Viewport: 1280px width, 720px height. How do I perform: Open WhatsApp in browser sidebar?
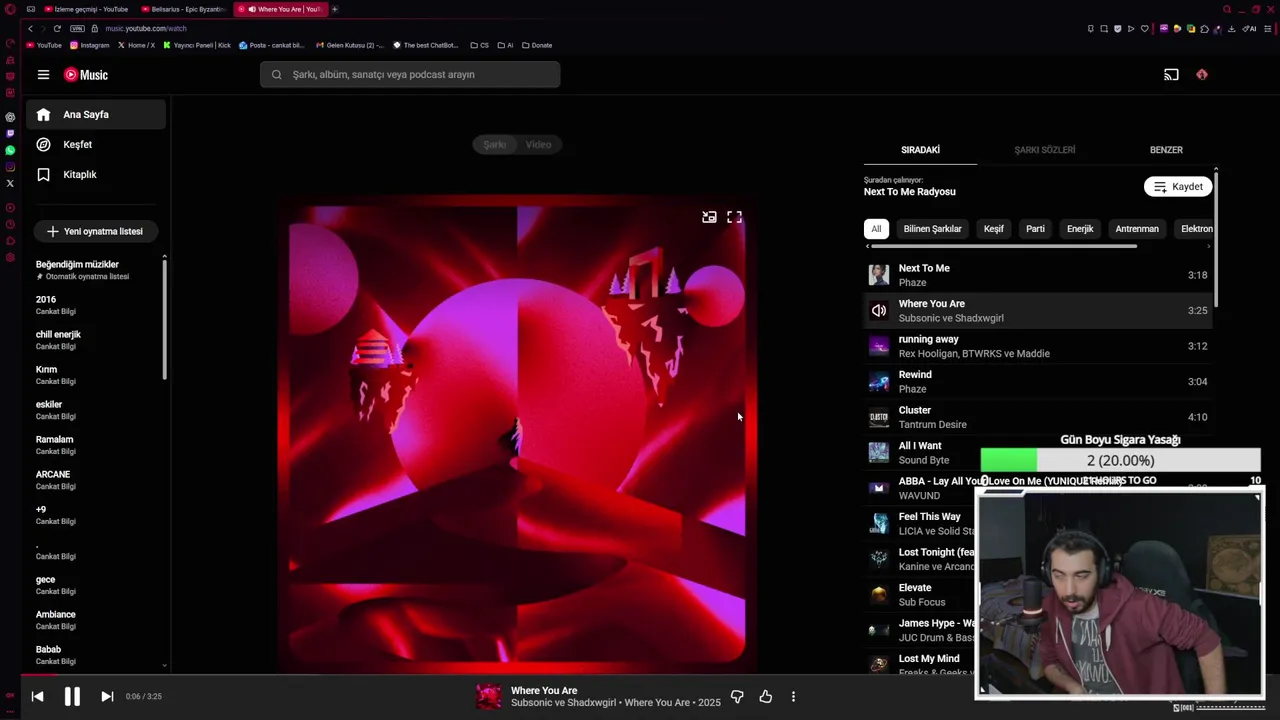10,150
